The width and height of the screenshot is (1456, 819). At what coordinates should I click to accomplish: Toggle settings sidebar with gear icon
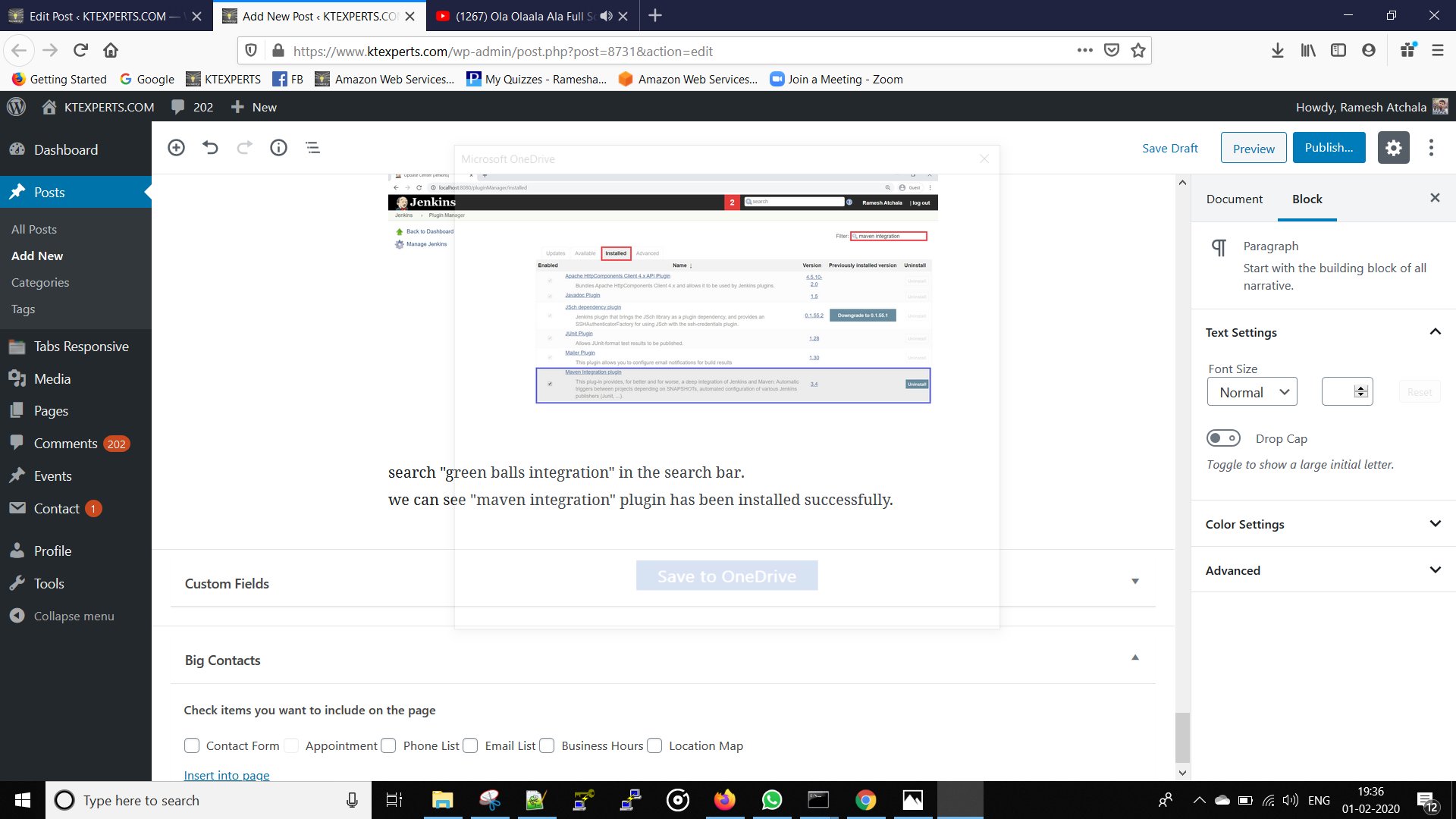1393,148
